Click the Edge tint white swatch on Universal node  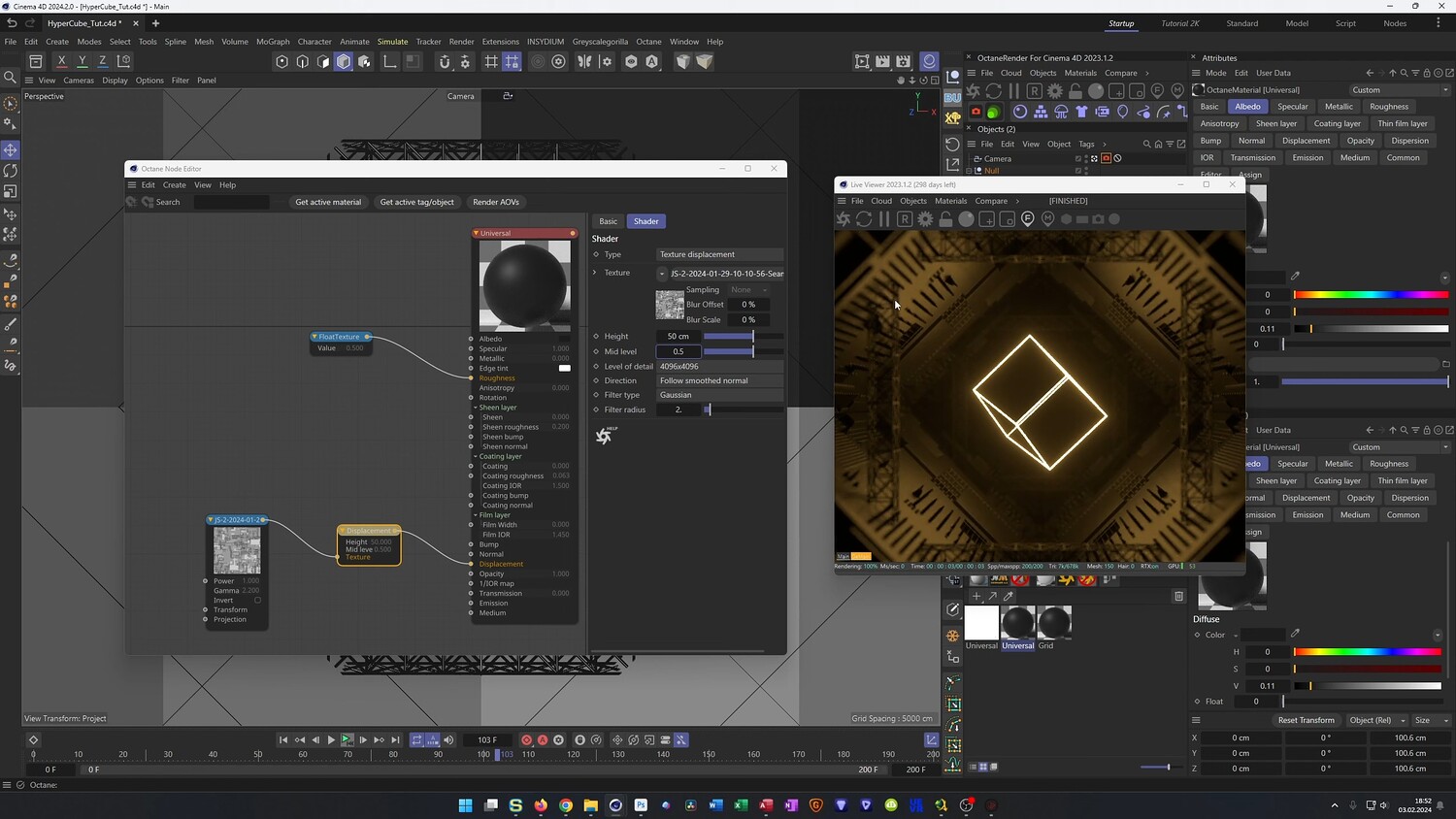click(565, 369)
